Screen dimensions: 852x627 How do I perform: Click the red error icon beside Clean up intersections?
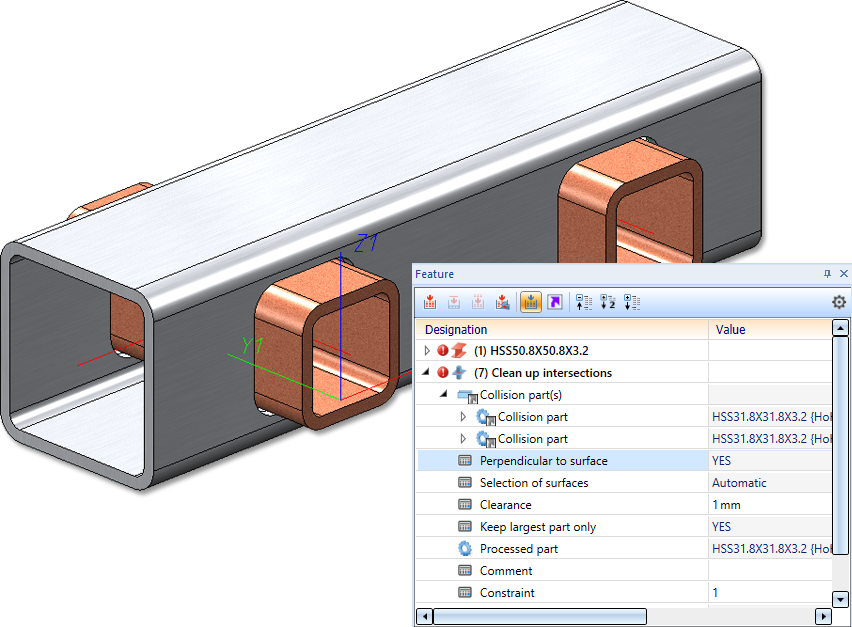[x=443, y=373]
